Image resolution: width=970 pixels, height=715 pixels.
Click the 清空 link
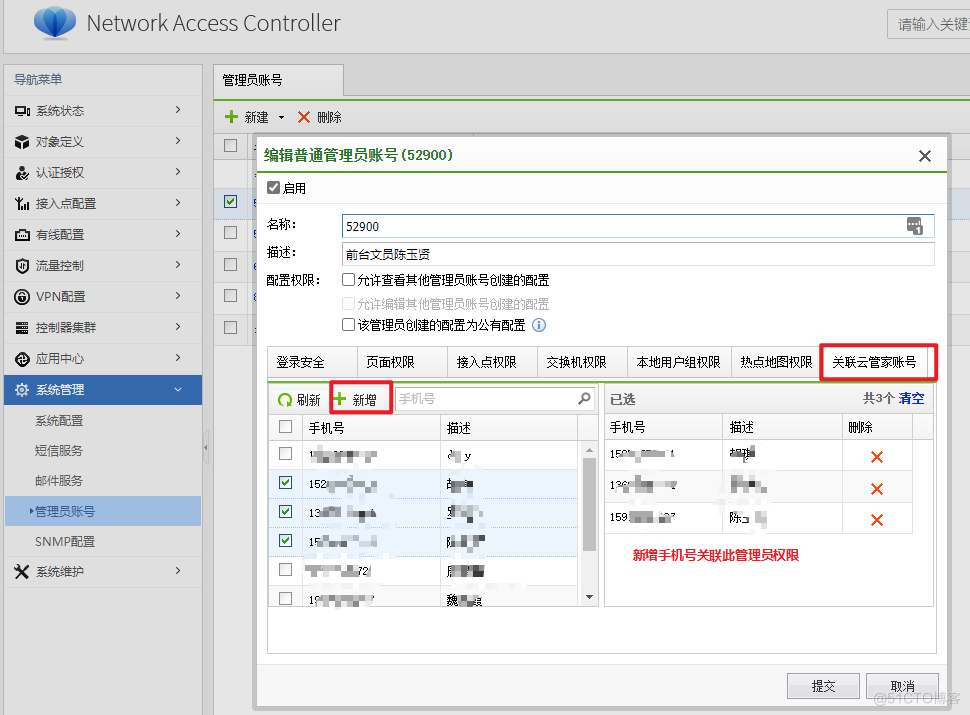(911, 398)
